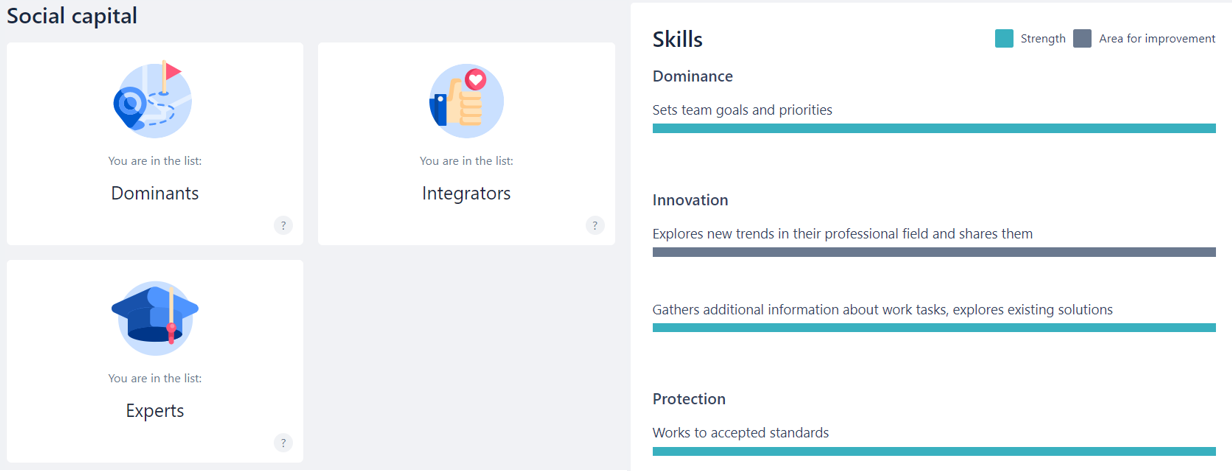
Task: Select the Dominance skills heading
Action: (693, 76)
